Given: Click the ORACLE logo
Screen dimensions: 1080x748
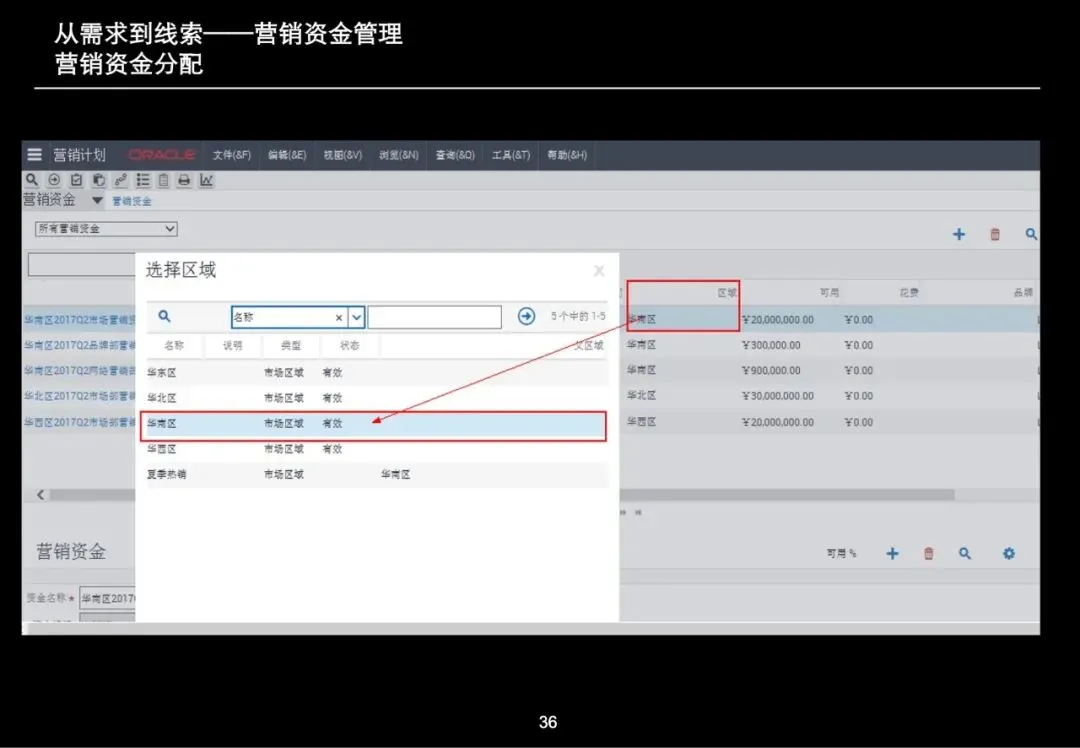Looking at the screenshot, I should 161,154.
